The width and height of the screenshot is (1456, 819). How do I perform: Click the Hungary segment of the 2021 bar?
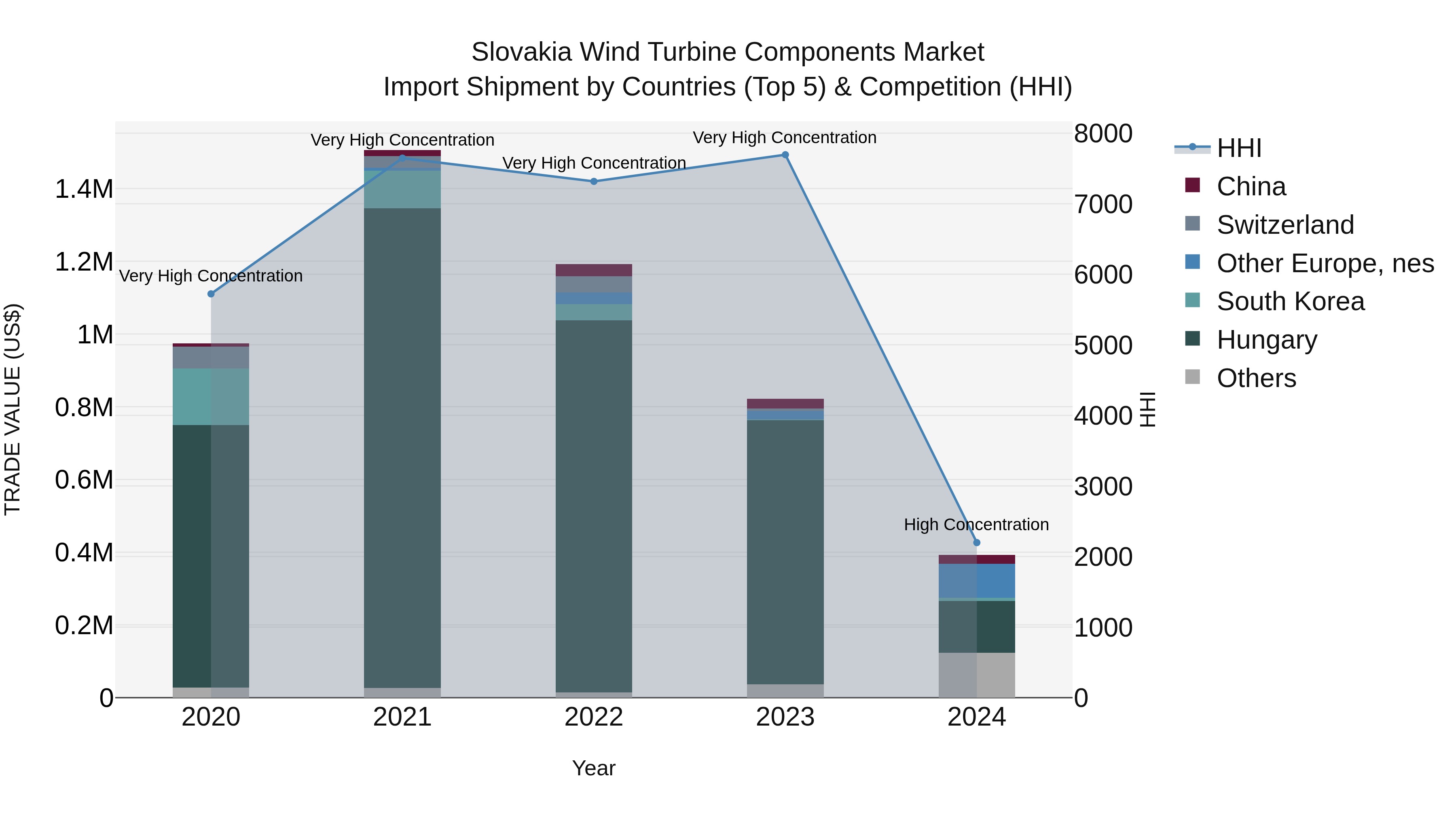tap(402, 448)
